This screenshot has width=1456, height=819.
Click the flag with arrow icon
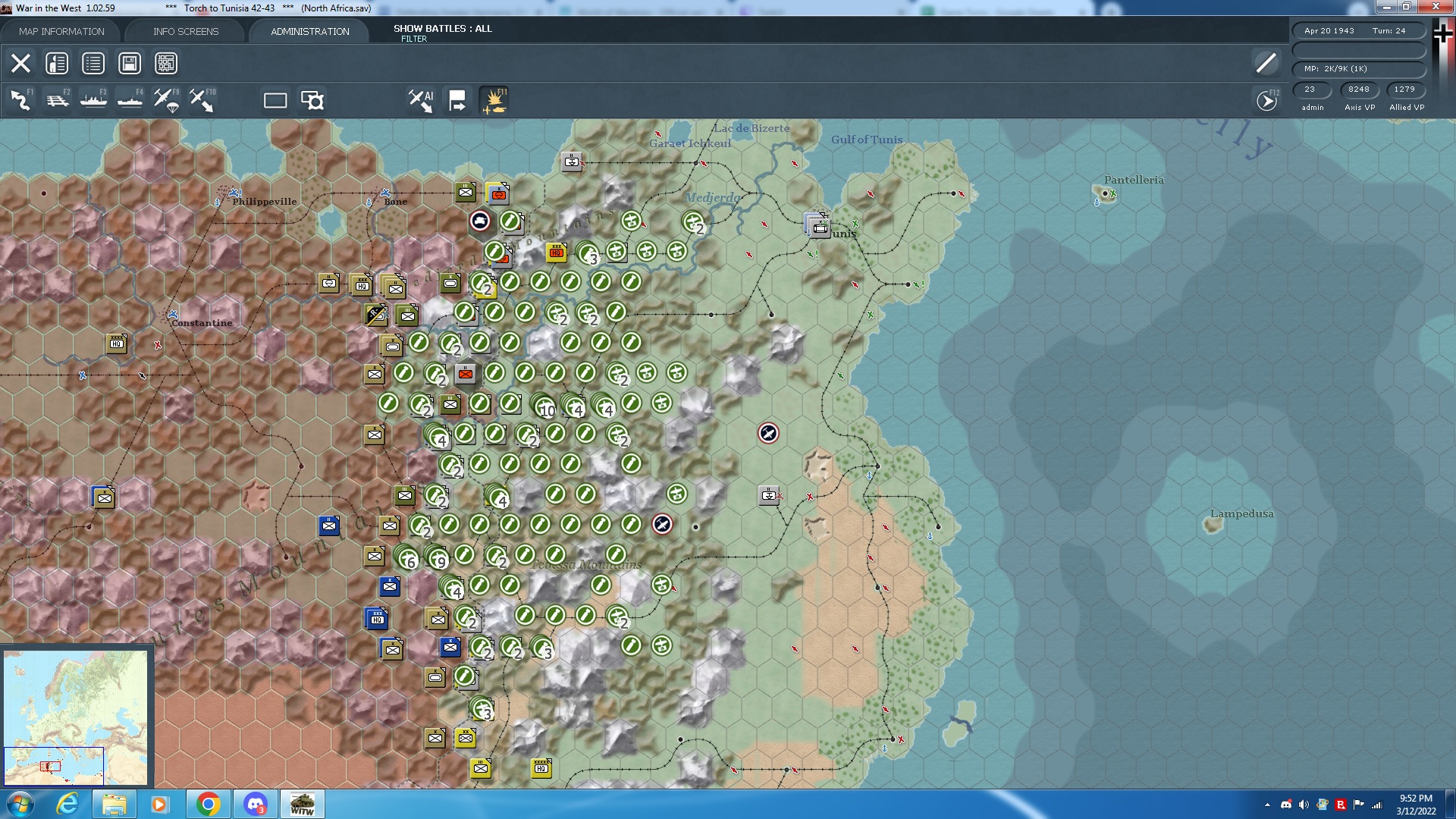(457, 100)
